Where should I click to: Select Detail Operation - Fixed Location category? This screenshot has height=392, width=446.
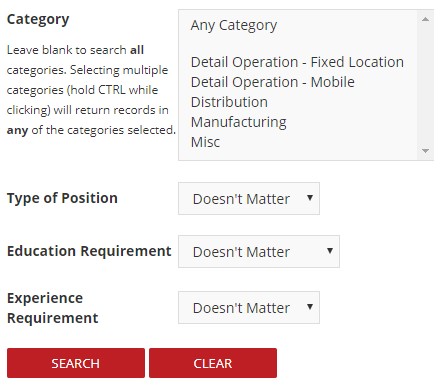298,62
